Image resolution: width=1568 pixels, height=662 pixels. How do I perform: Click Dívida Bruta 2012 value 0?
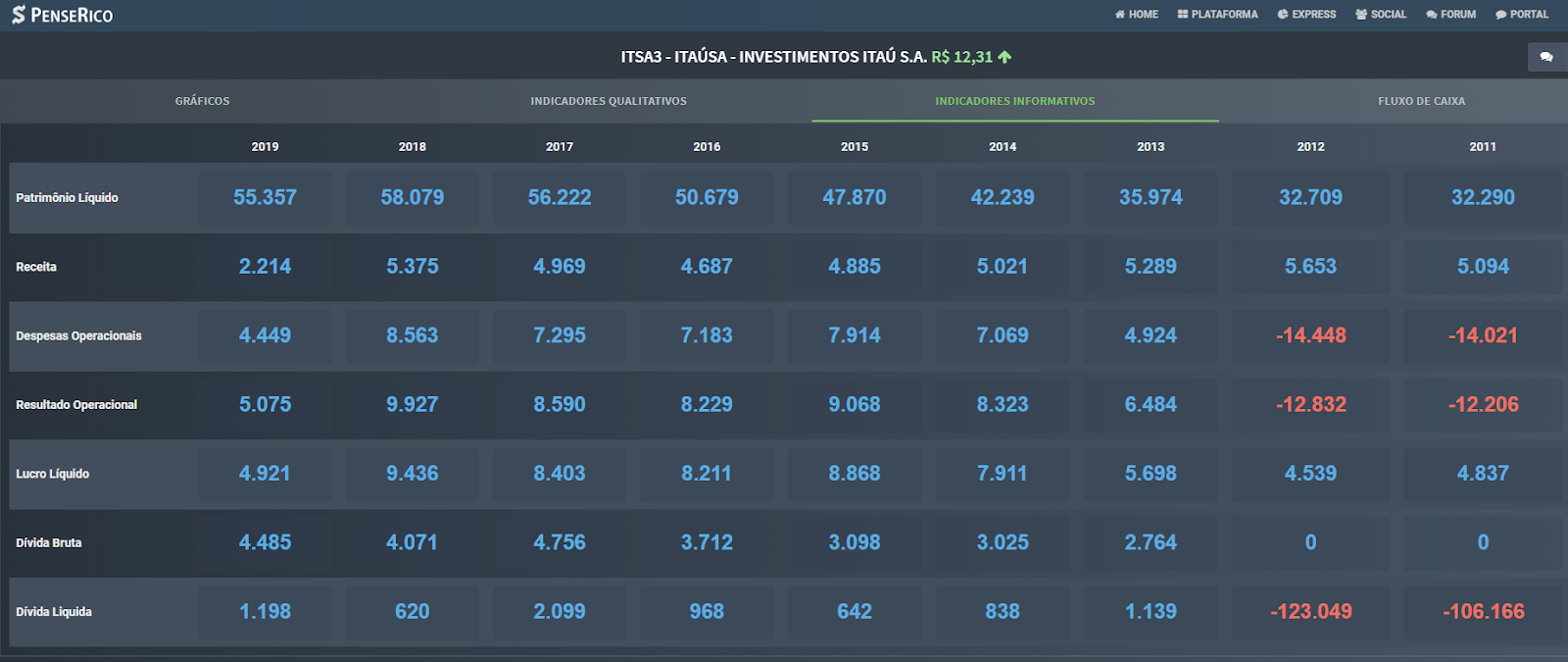1311,542
